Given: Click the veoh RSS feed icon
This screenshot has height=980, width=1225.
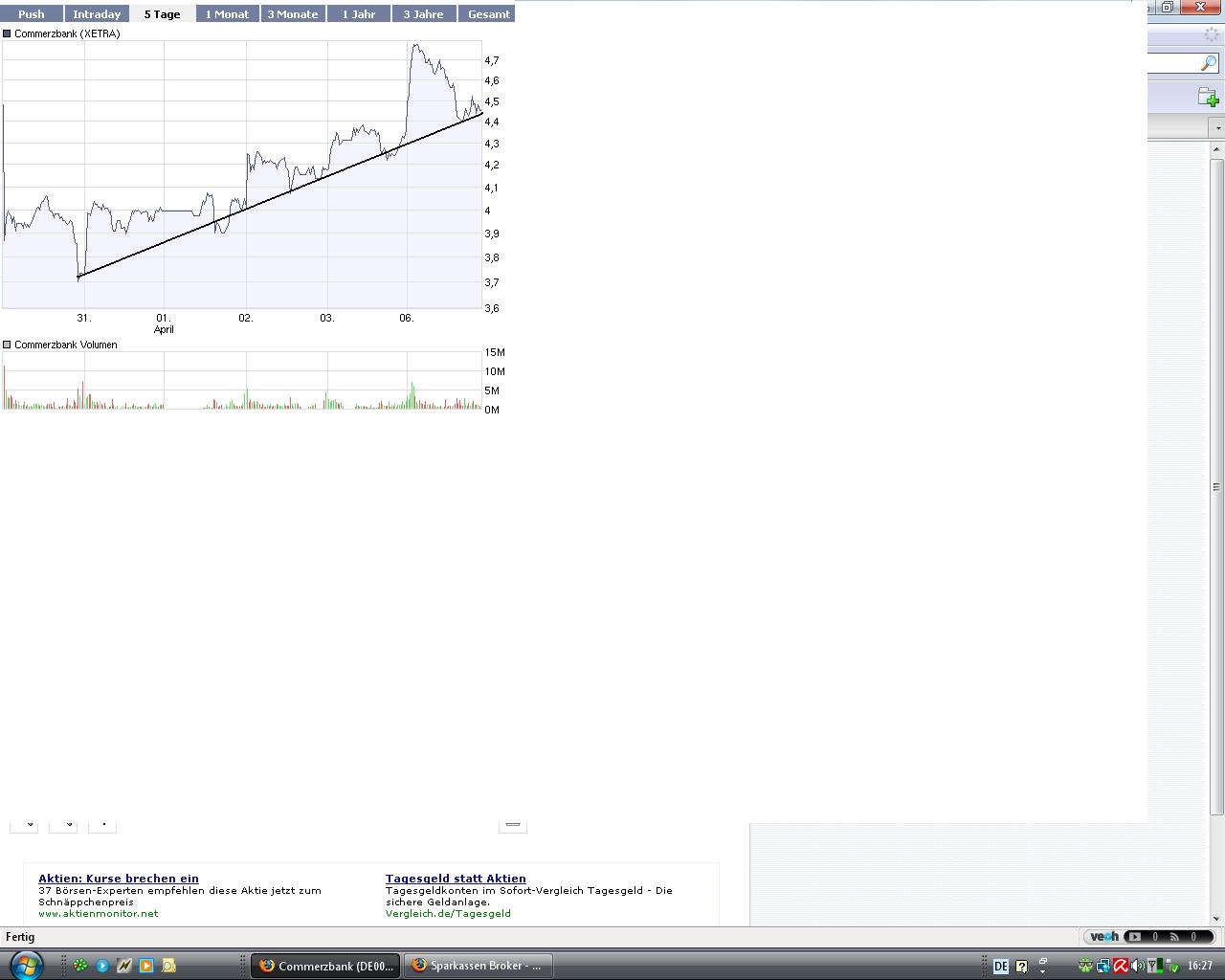Looking at the screenshot, I should 1174,937.
